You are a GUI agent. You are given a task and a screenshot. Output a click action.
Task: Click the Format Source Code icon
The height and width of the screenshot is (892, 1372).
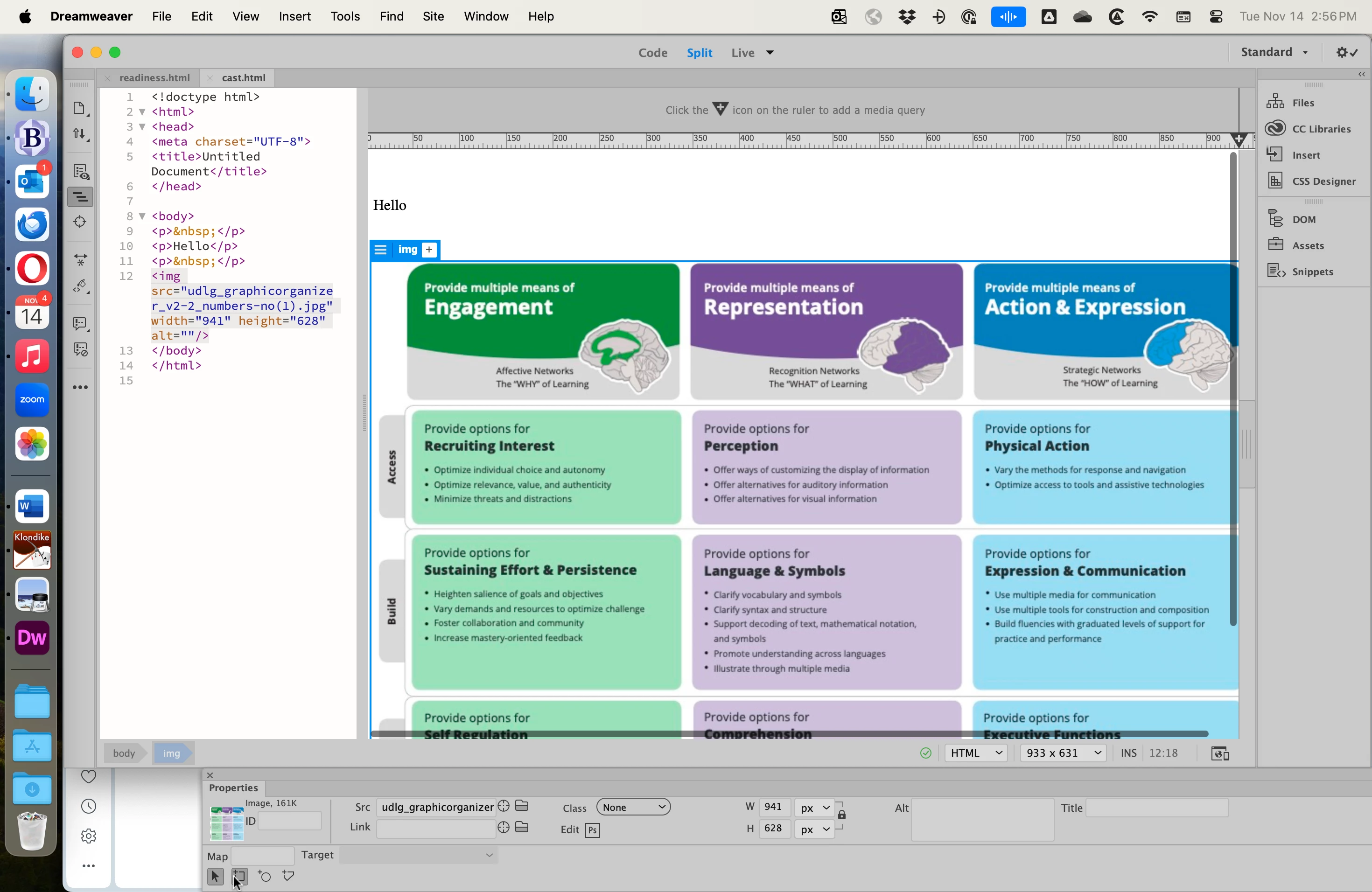pyautogui.click(x=81, y=286)
